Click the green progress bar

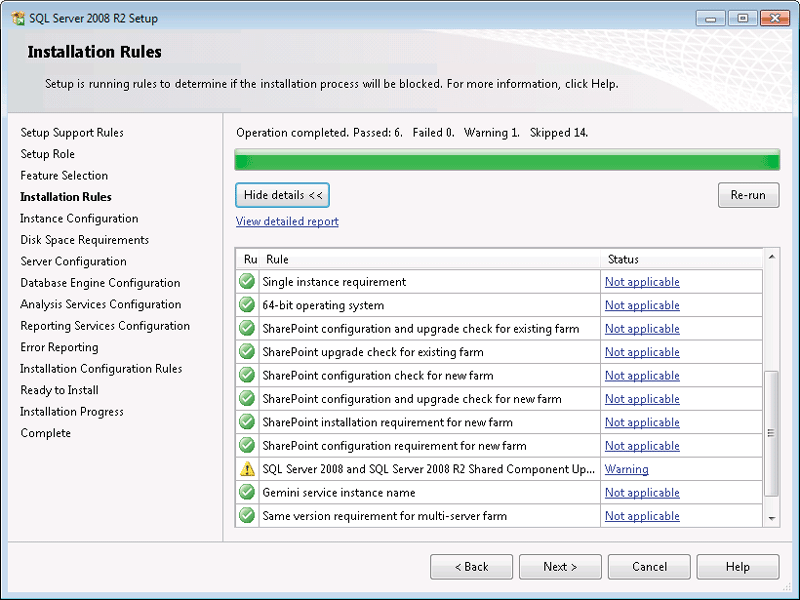pyautogui.click(x=507, y=160)
